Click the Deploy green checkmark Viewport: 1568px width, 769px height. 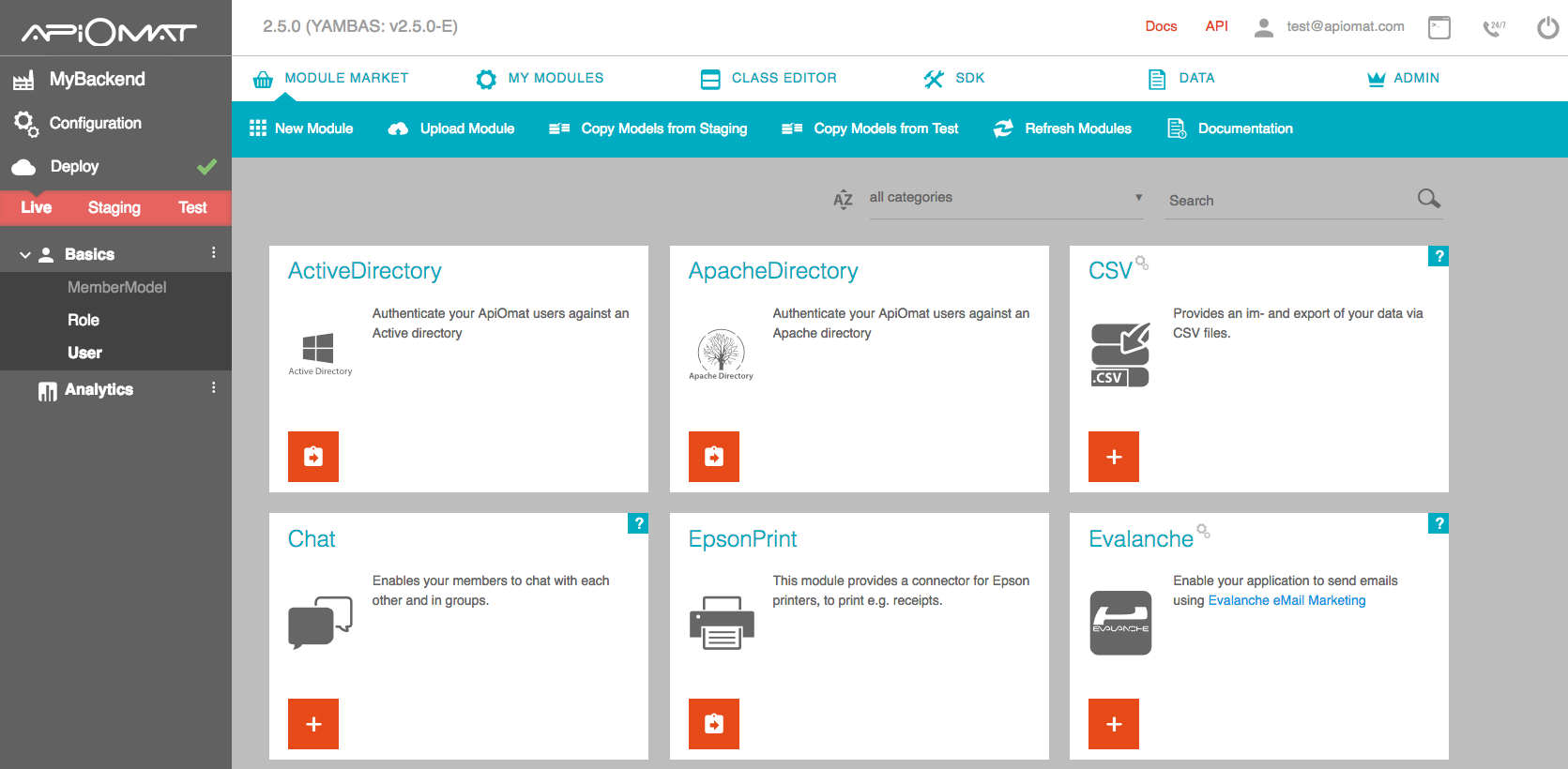point(207,167)
